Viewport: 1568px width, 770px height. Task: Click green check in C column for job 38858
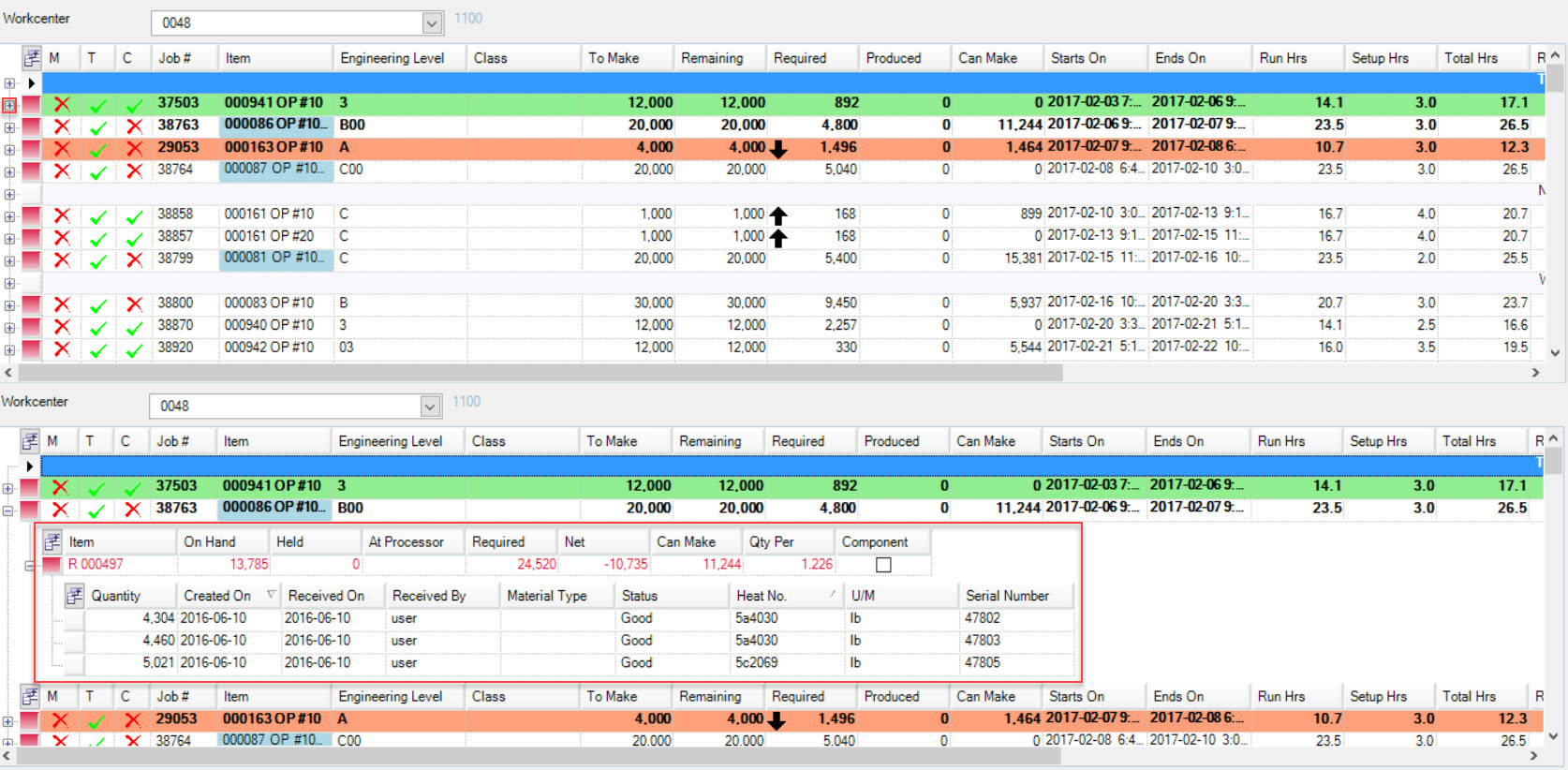coord(134,216)
